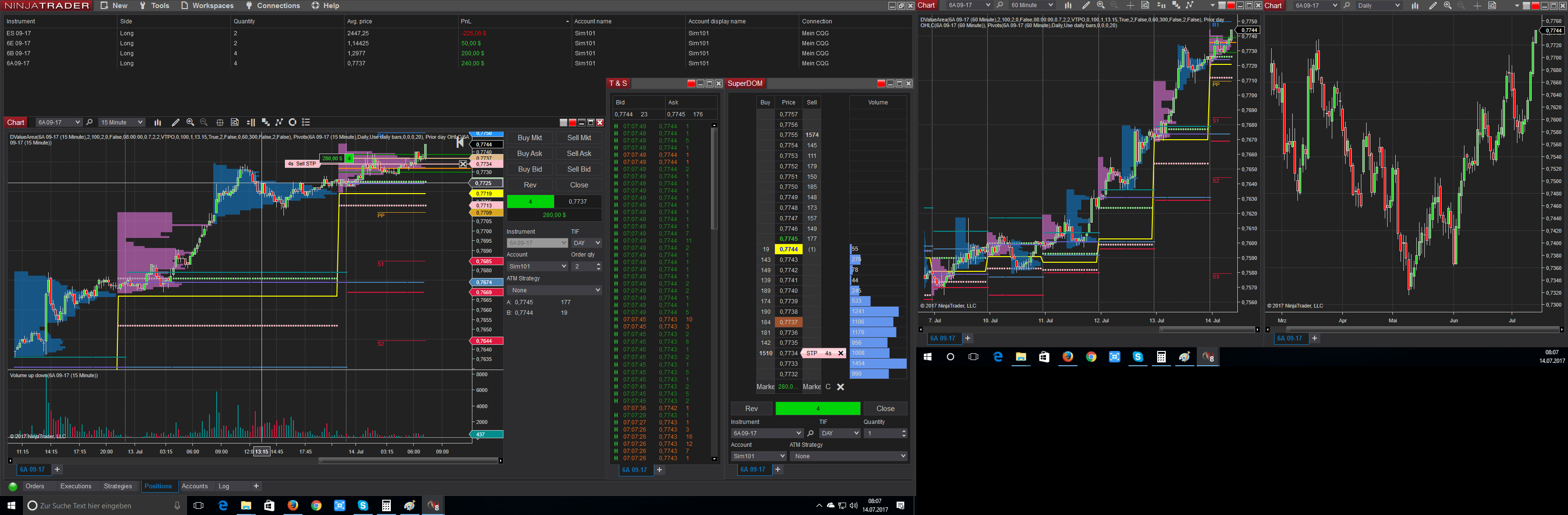1568x515 pixels.
Task: Open bar type selector in Daily chart
Action: pyautogui.click(x=1415, y=5)
